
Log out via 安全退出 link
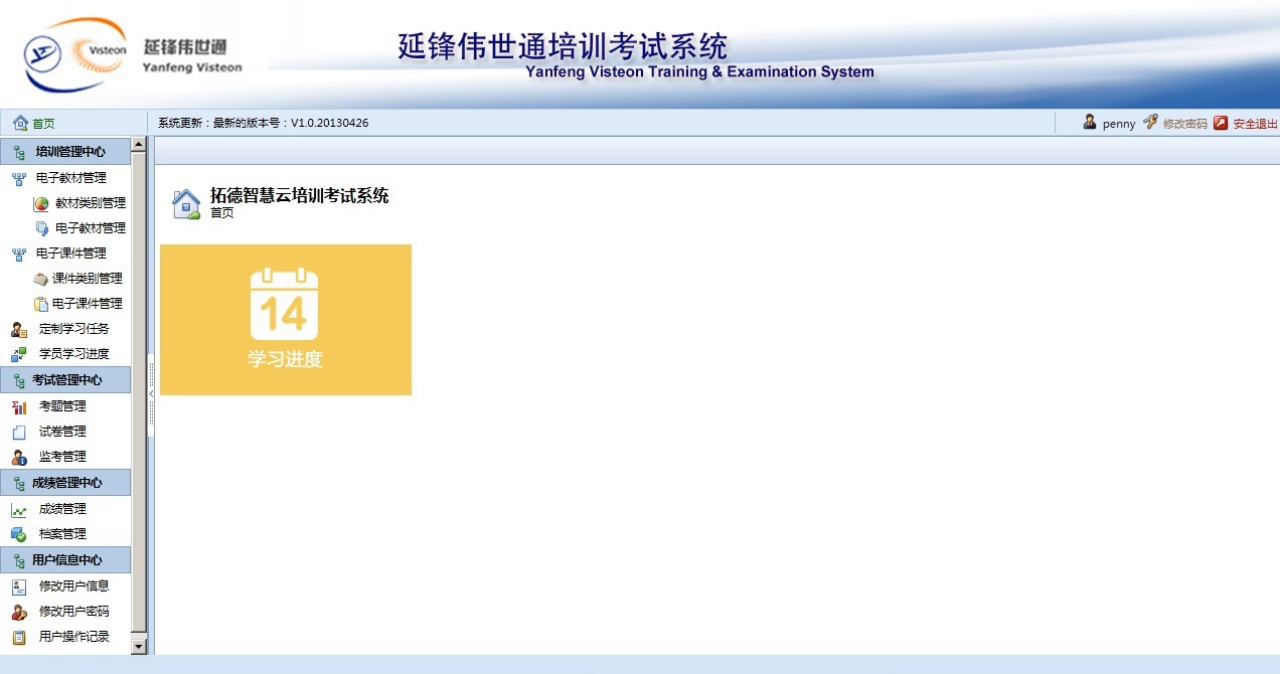coord(1255,124)
